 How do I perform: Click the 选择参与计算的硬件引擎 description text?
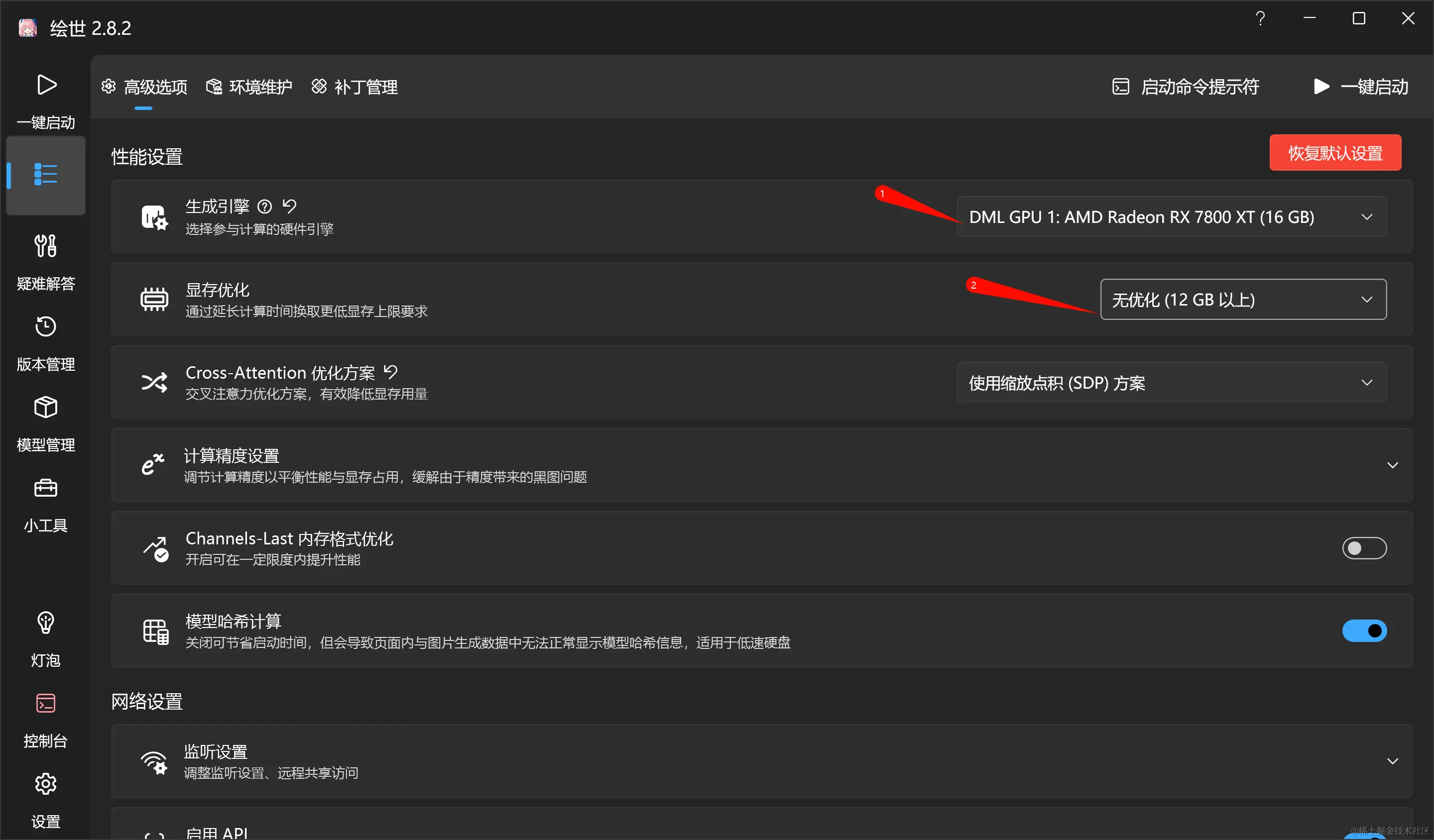click(259, 228)
